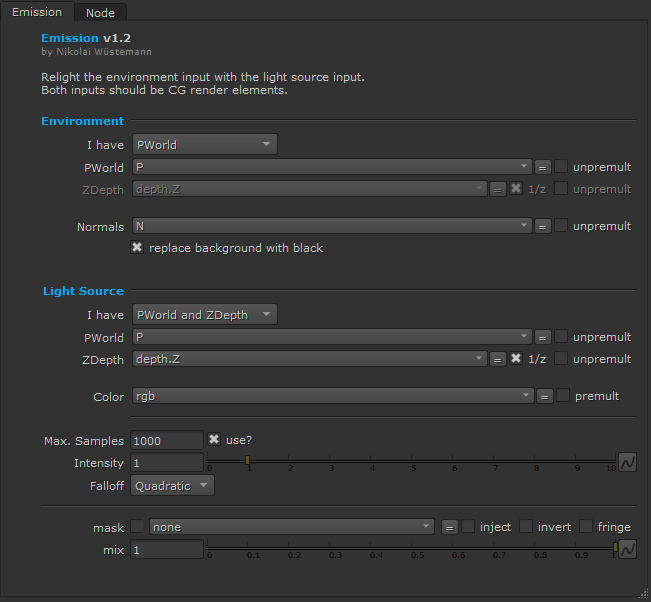This screenshot has width=651, height=602.
Task: Enable the Color premult checkbox
Action: coord(563,396)
